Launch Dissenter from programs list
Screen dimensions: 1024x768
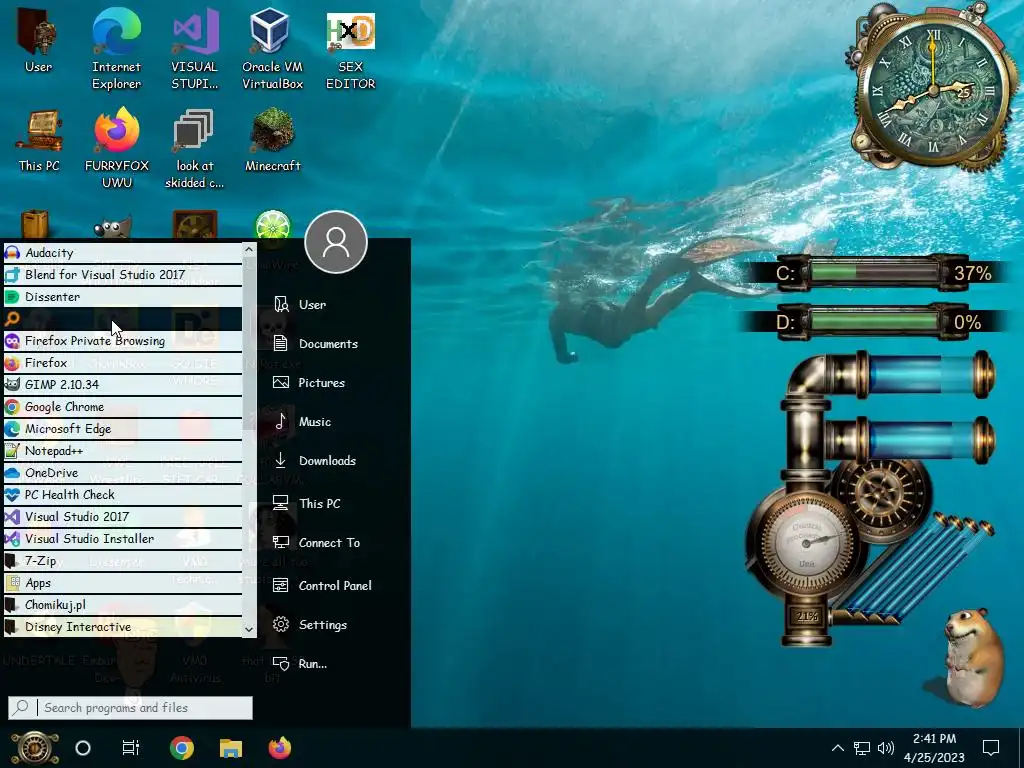coord(123,297)
